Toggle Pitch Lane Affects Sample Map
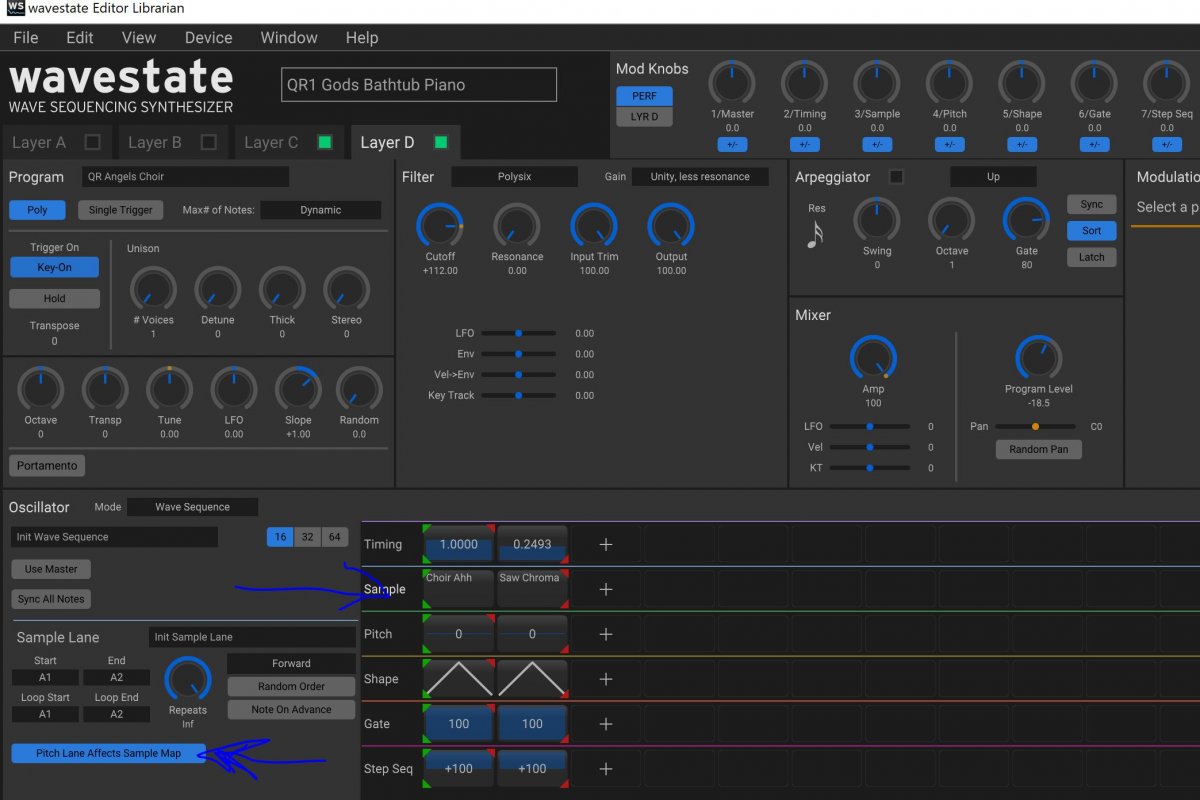 coord(109,753)
